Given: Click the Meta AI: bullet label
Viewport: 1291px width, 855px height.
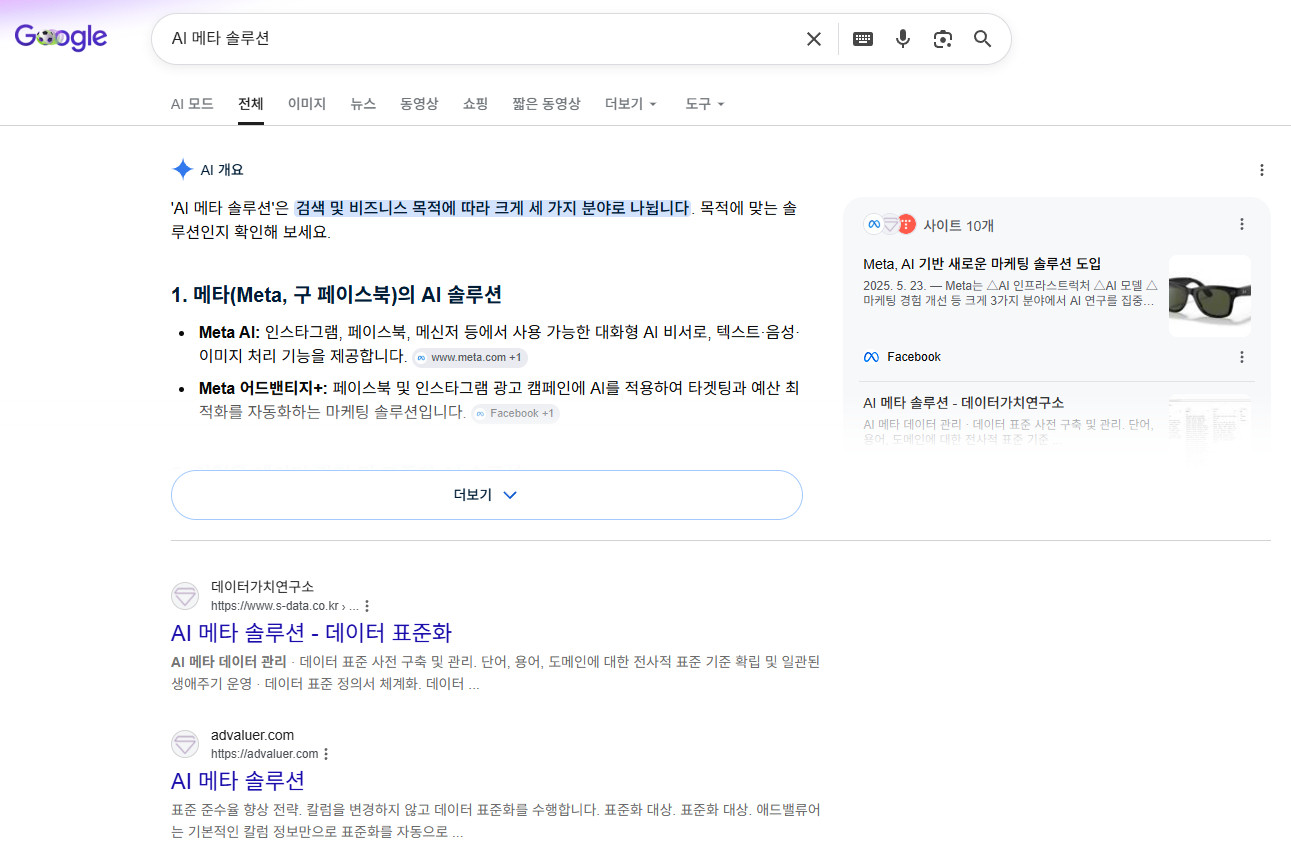Looking at the screenshot, I should tap(229, 332).
